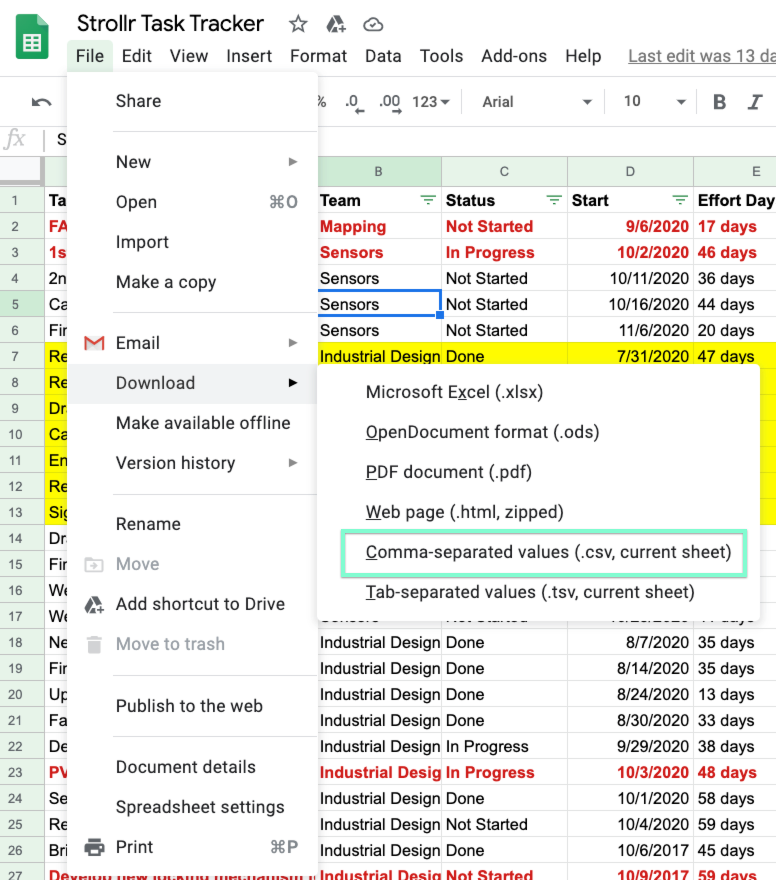Viewport: 776px width, 880px height.
Task: Star the Strollr Task Tracker document
Action: point(298,25)
